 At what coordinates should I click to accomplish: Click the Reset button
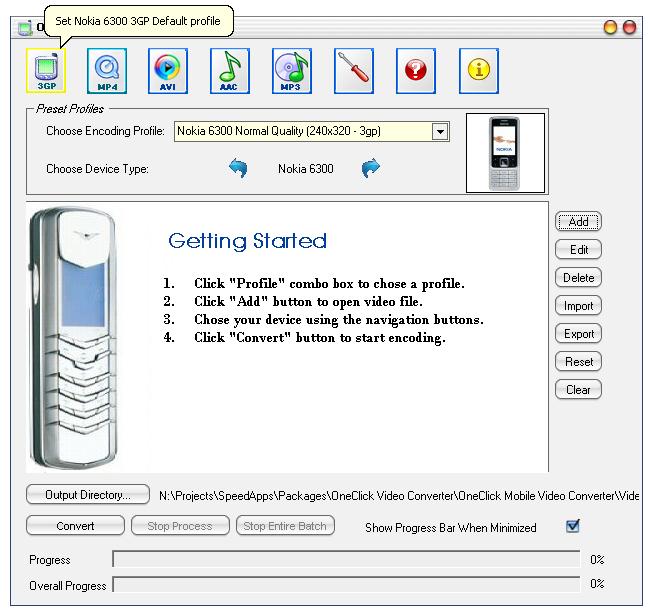point(579,362)
